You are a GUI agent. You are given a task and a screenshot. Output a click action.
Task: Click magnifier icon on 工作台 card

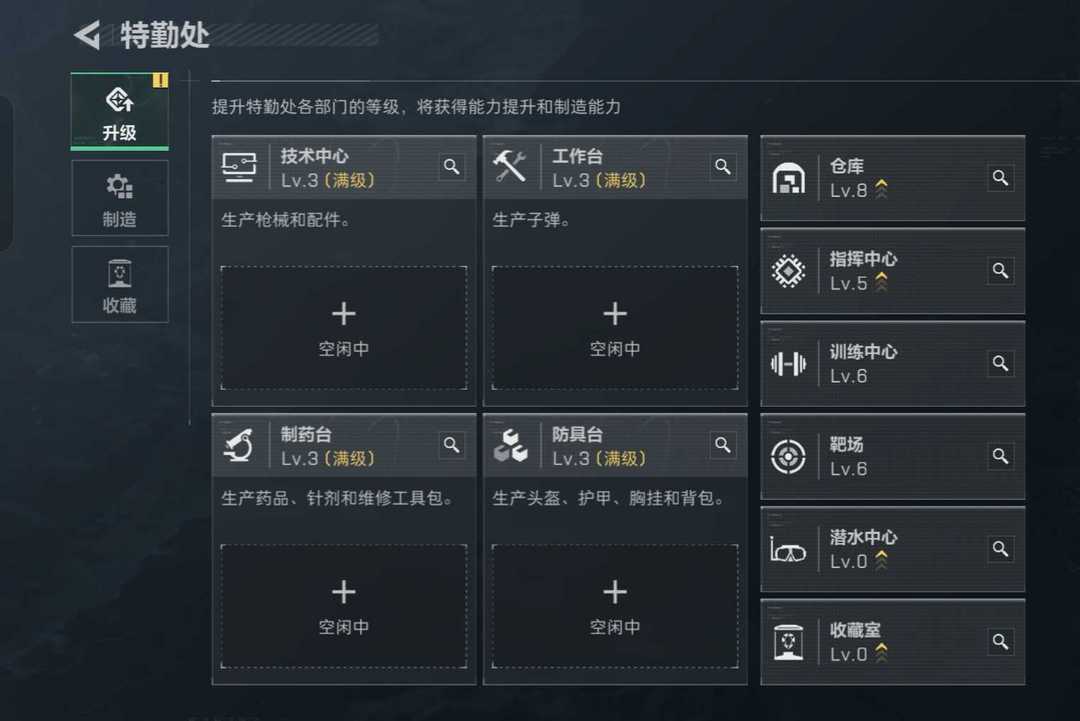723,167
